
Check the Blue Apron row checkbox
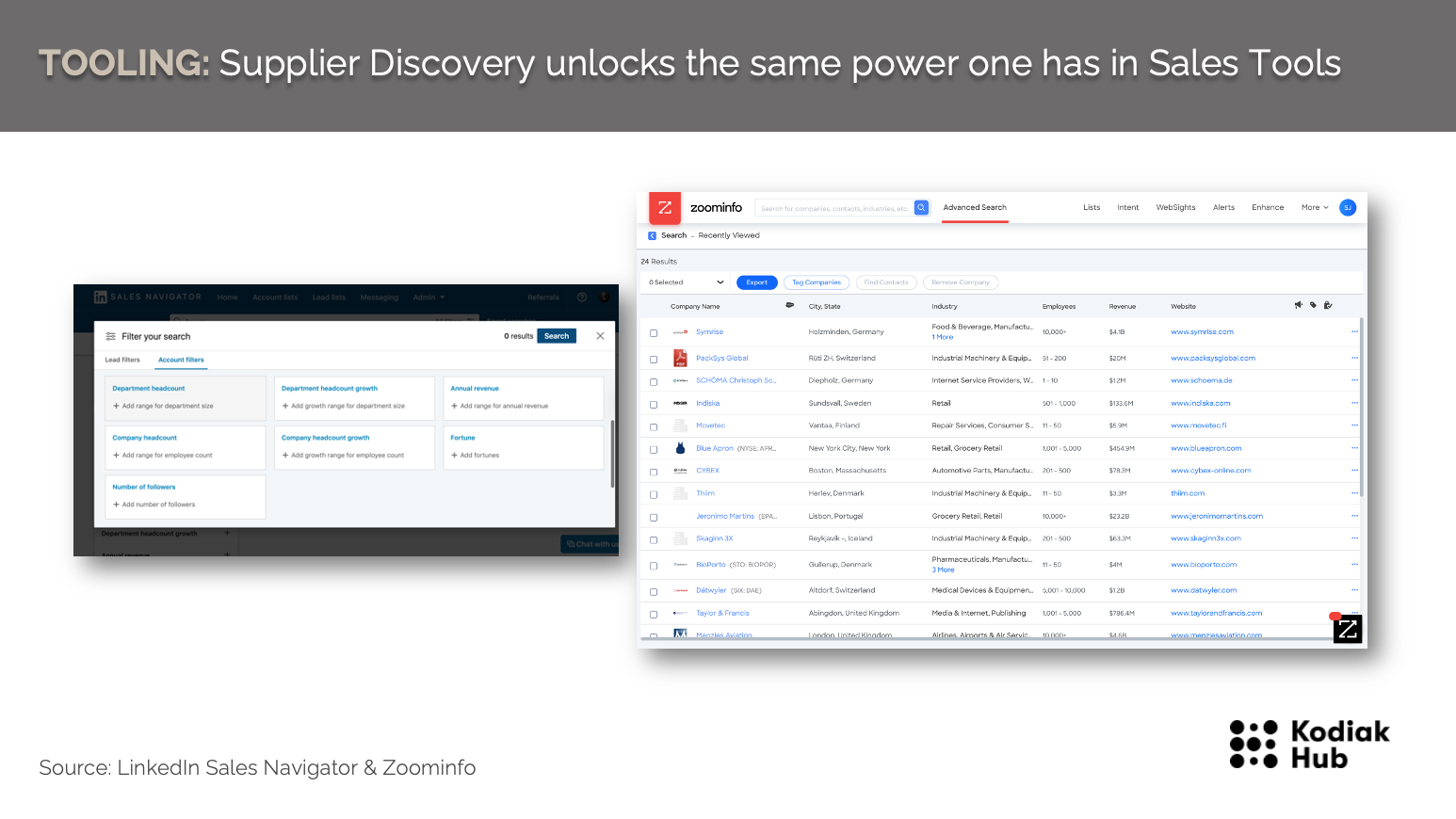tap(654, 450)
